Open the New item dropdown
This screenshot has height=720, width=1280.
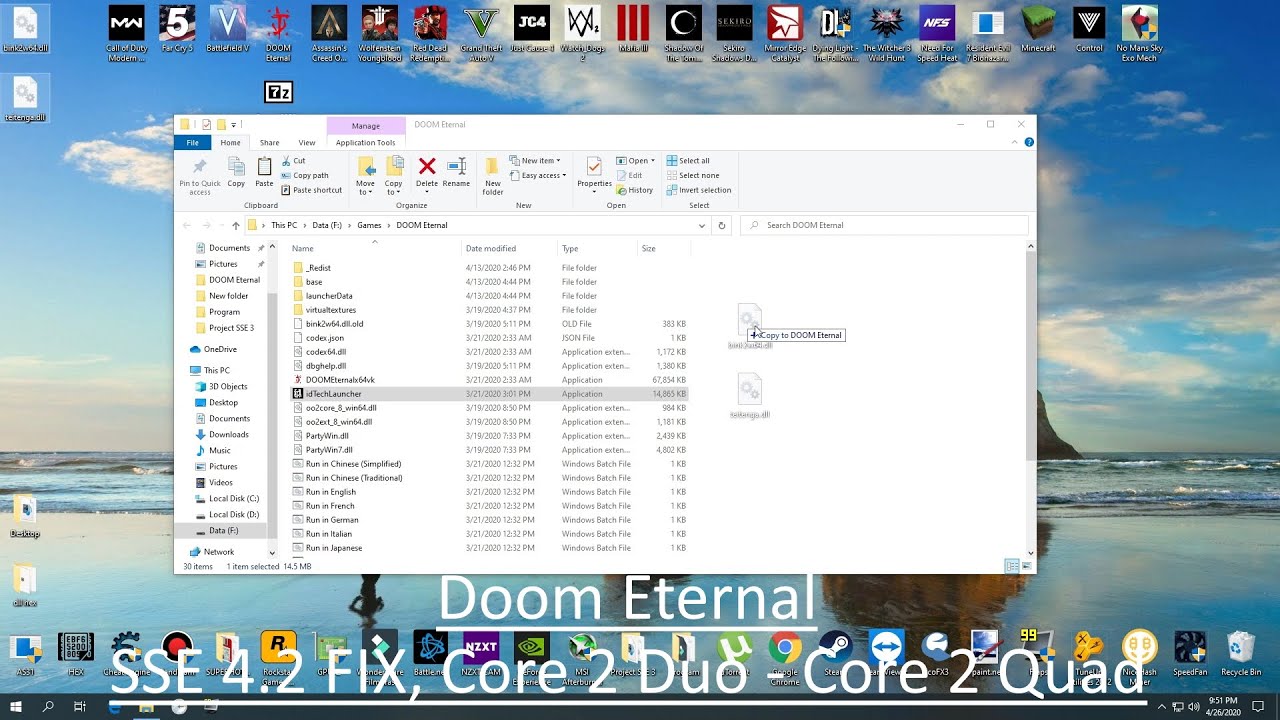pyautogui.click(x=535, y=161)
